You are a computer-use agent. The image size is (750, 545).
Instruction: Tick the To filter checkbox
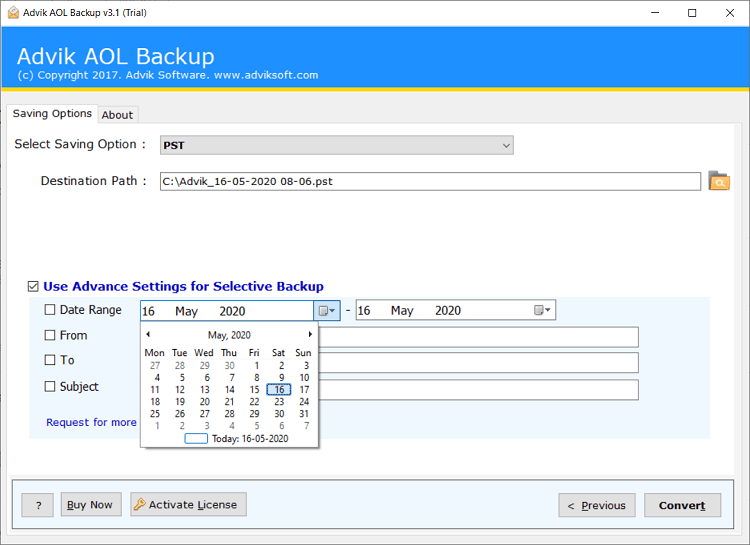point(50,359)
